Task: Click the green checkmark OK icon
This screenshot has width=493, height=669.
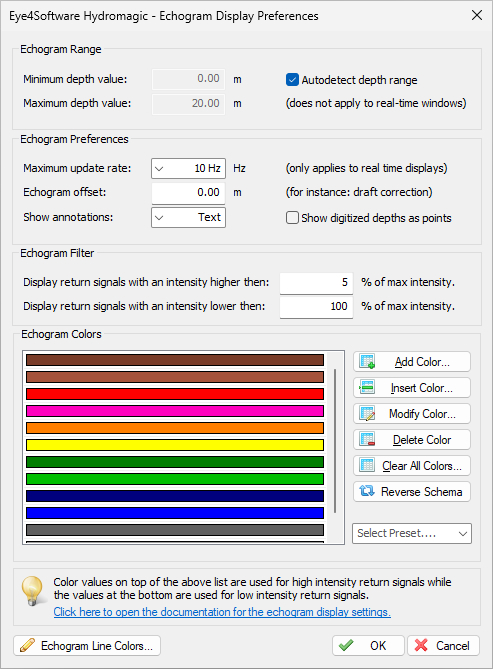Action: point(346,645)
